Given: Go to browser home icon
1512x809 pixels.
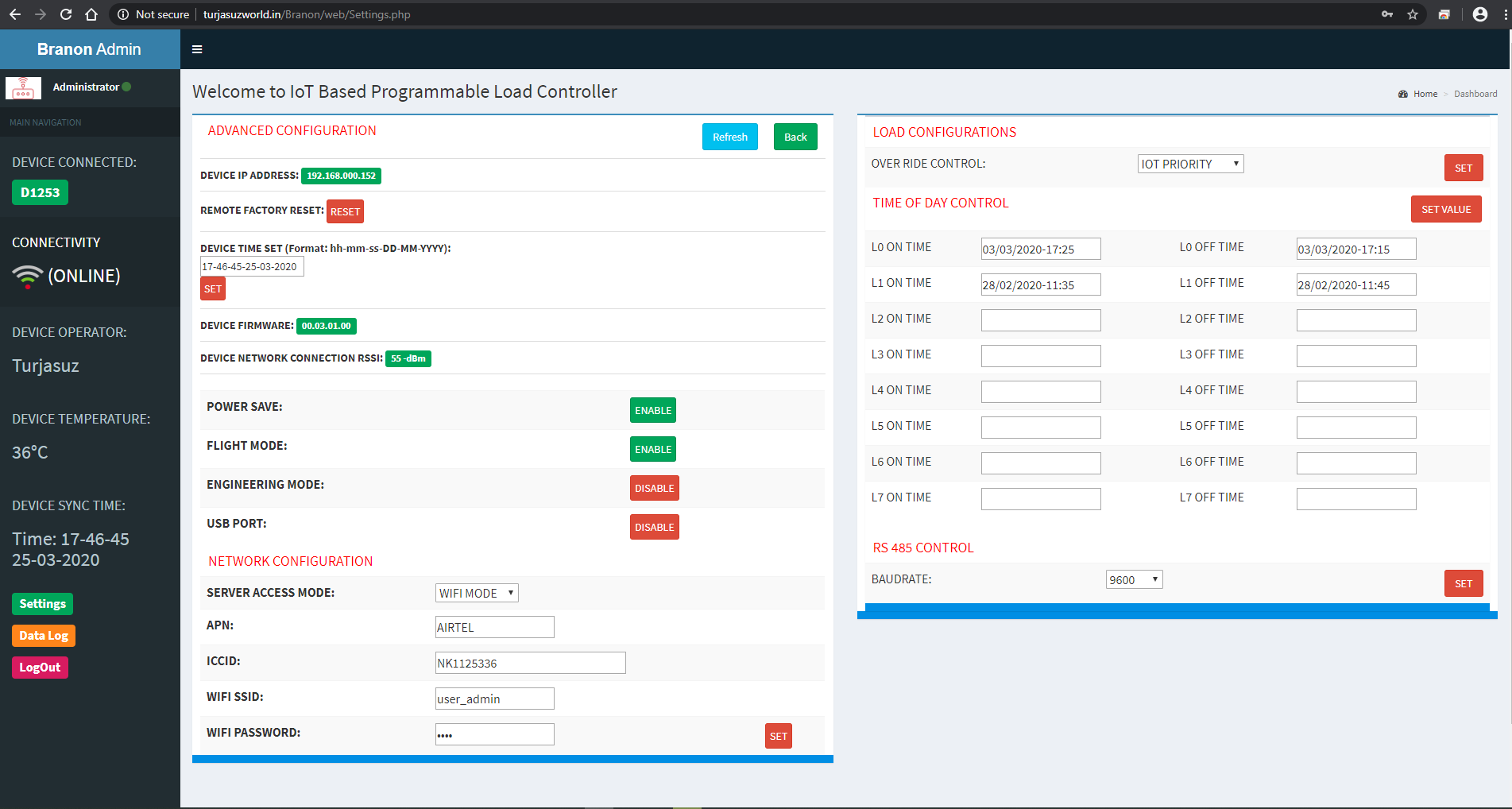Looking at the screenshot, I should tap(91, 14).
